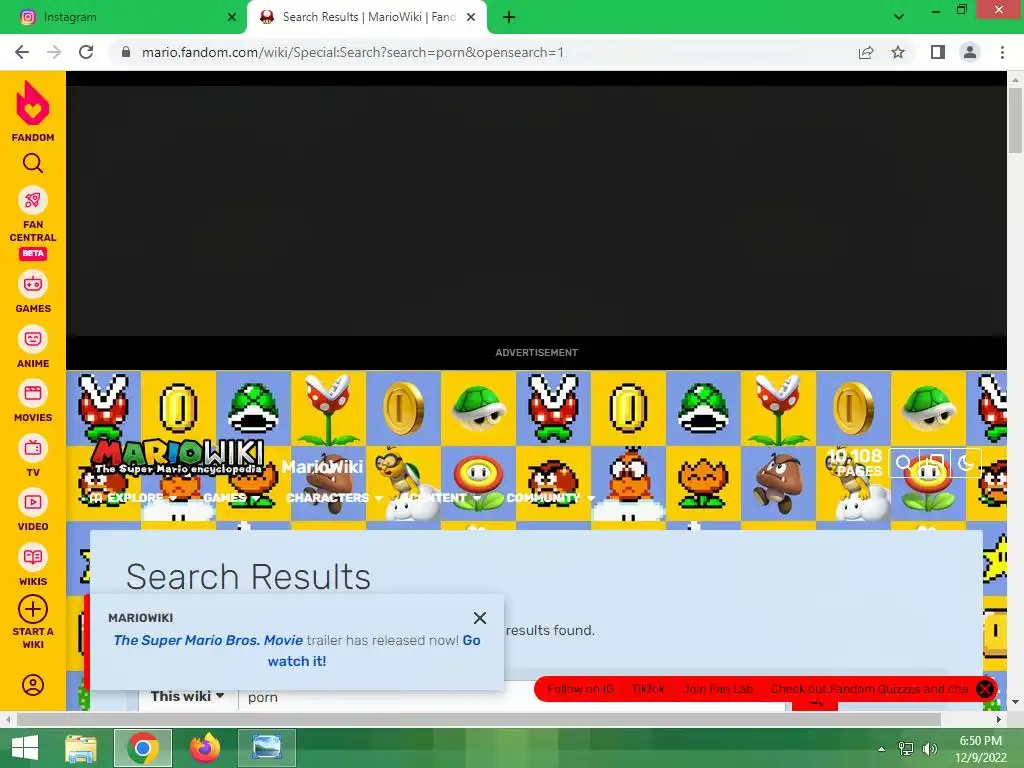1024x768 pixels.
Task: Open the tab search chevron
Action: [x=899, y=17]
